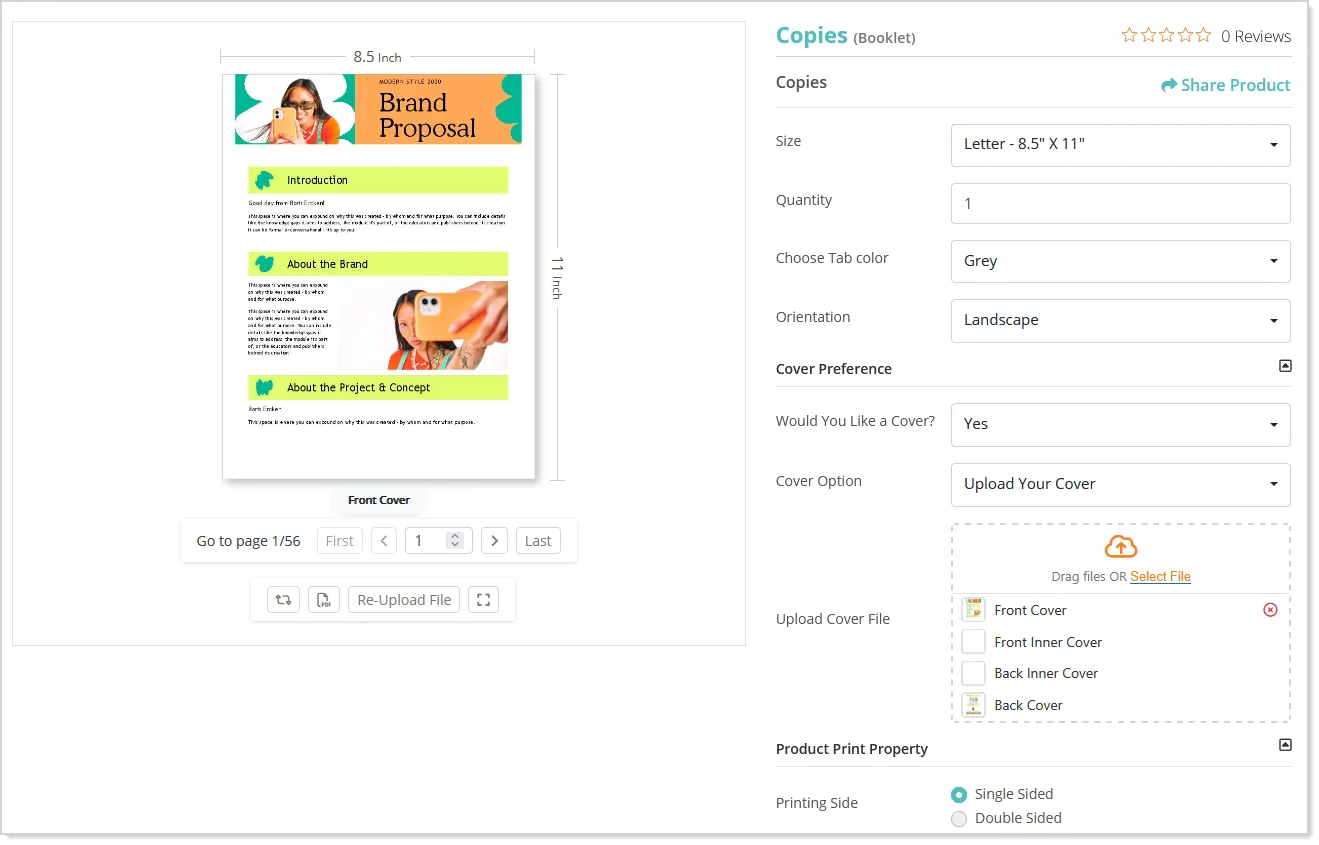1319x845 pixels.
Task: Collapse the Cover Preference section
Action: [x=1285, y=366]
